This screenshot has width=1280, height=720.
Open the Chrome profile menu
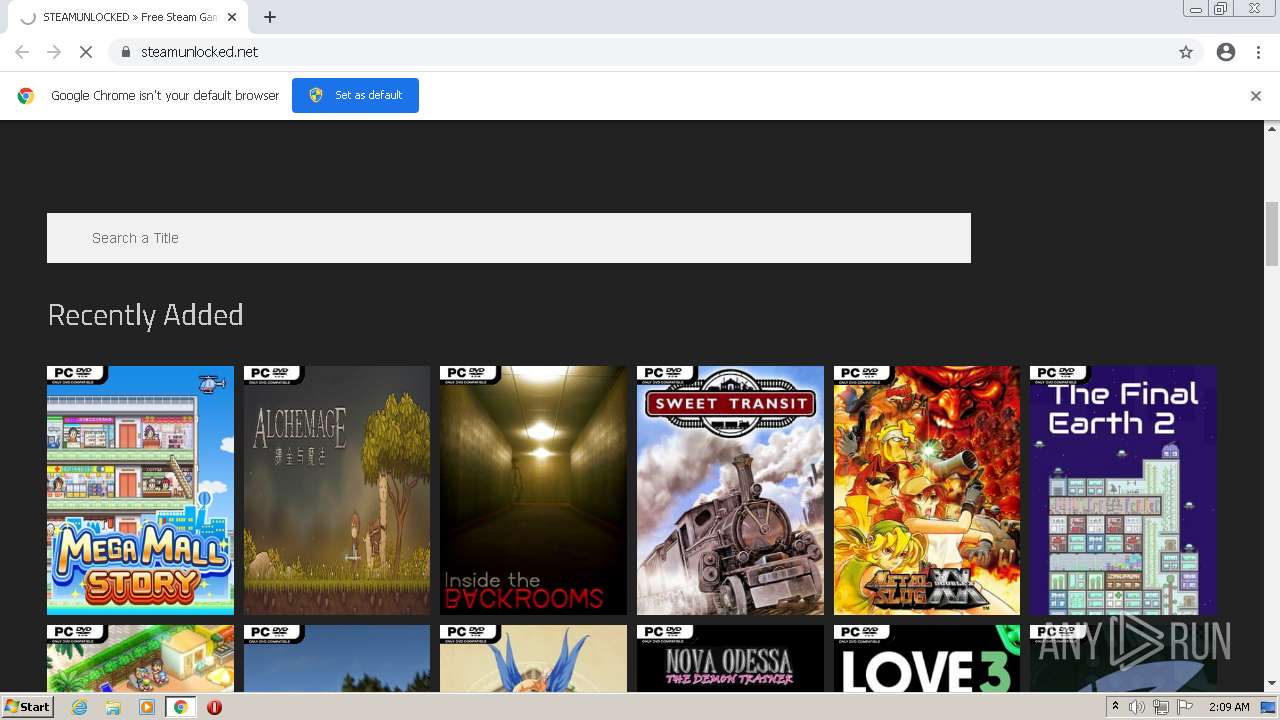click(1226, 52)
